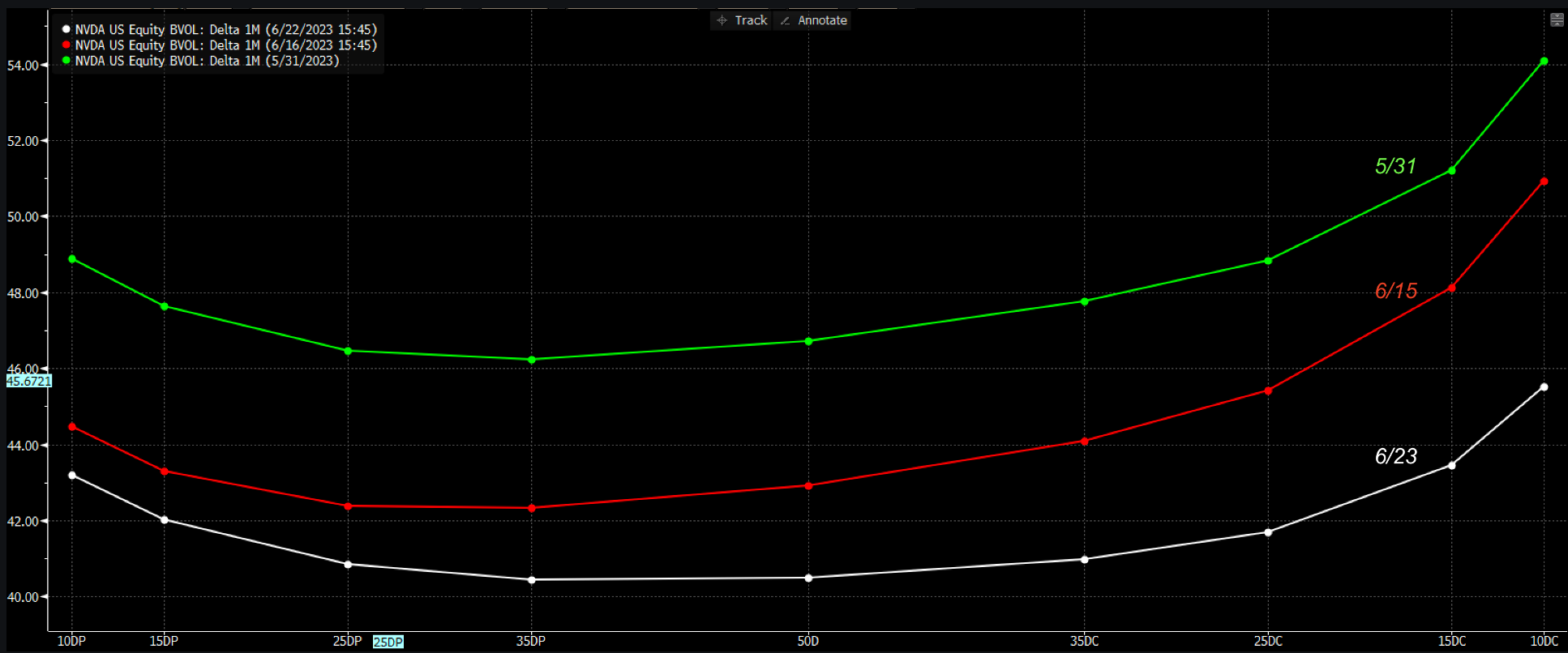Select the green curve data point at 10DC
This screenshot has width=1568, height=653.
tap(1544, 61)
